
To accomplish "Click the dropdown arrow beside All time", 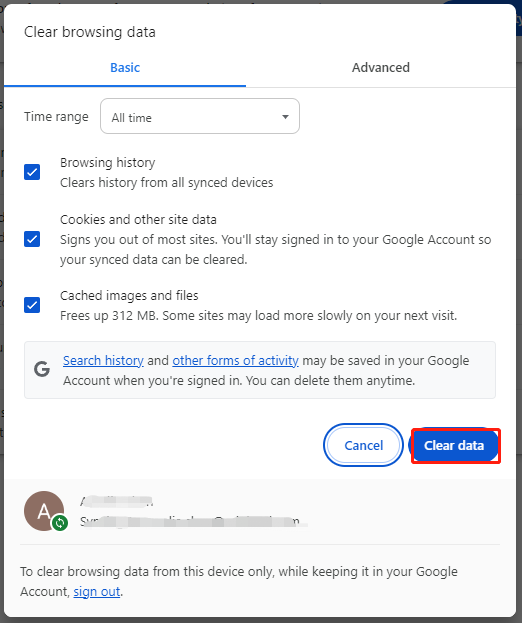I will tap(285, 117).
